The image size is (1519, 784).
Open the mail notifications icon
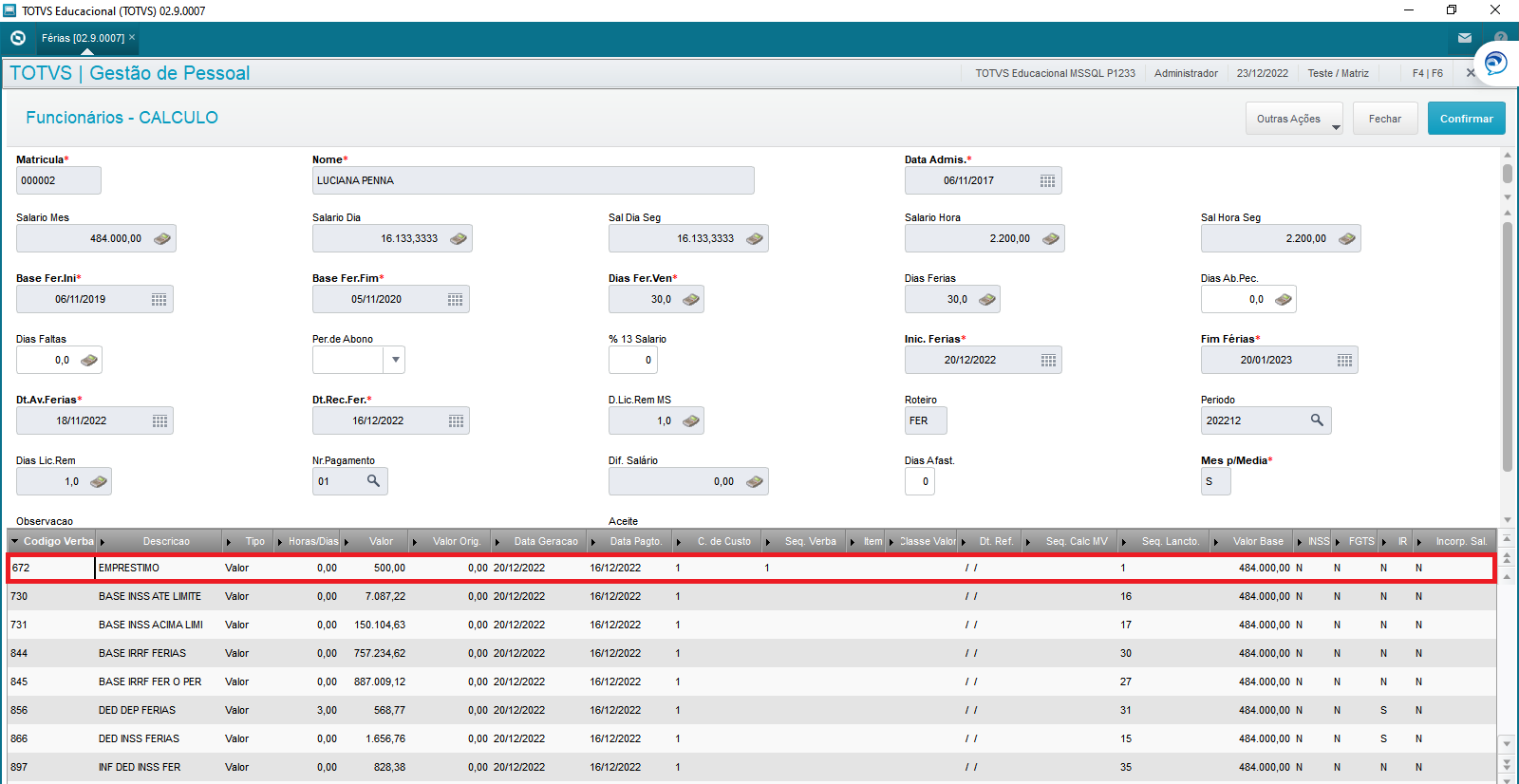[x=1465, y=38]
